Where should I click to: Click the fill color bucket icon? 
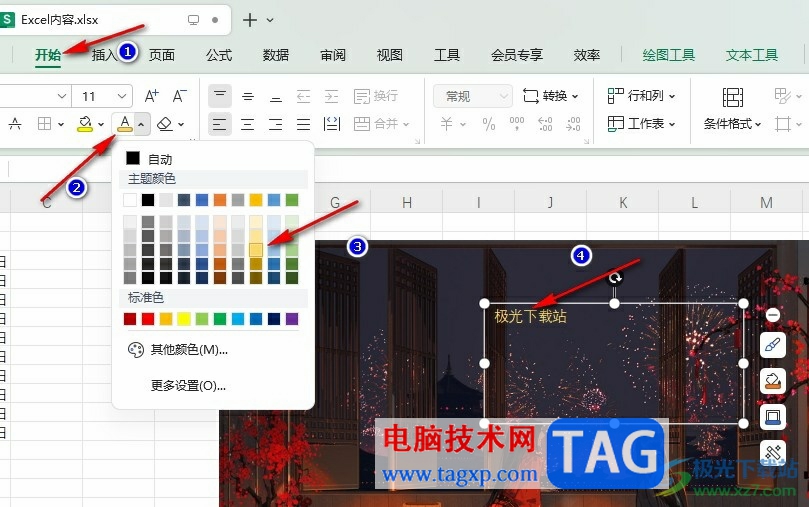[x=85, y=124]
